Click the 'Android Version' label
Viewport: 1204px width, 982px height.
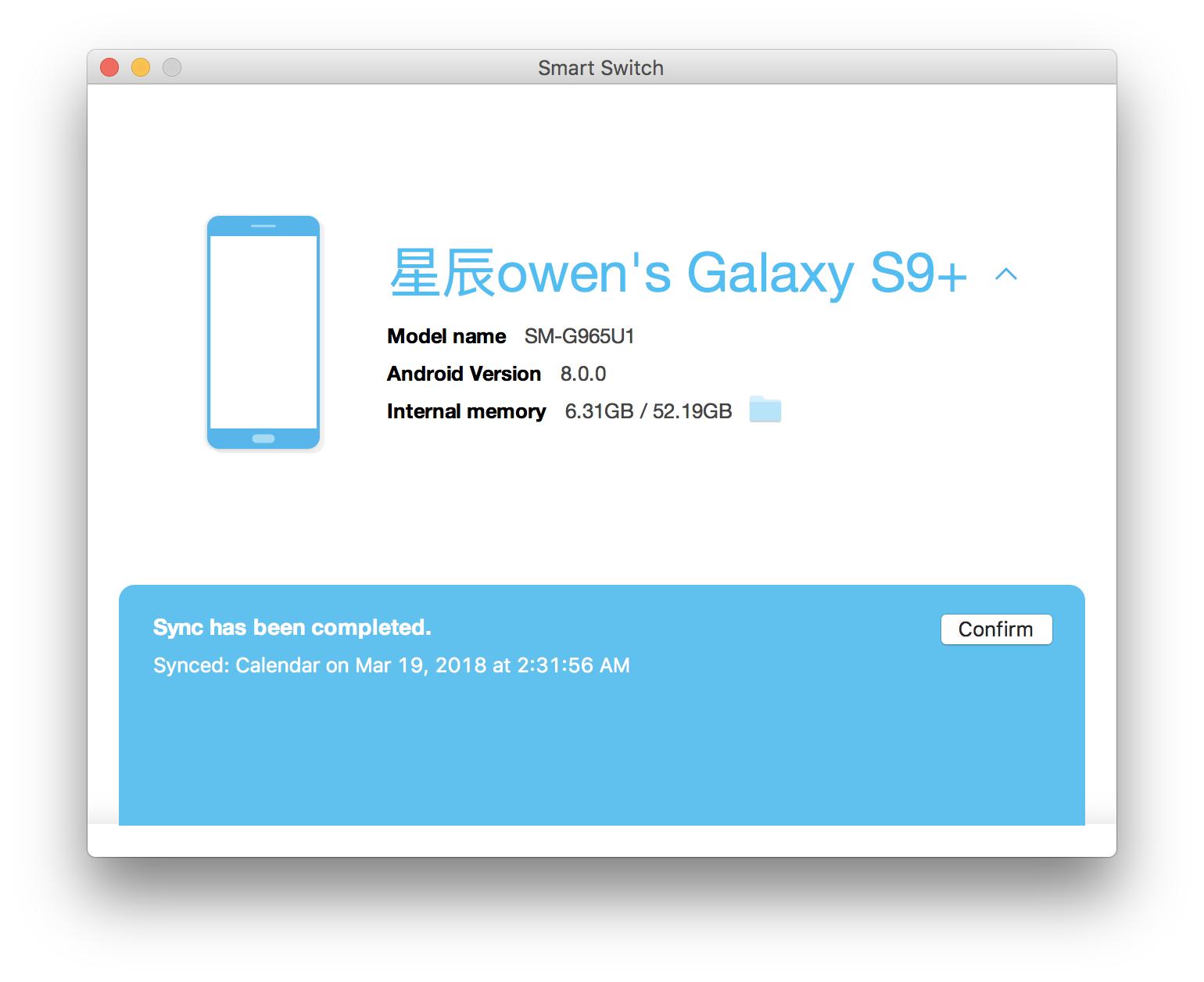[464, 374]
